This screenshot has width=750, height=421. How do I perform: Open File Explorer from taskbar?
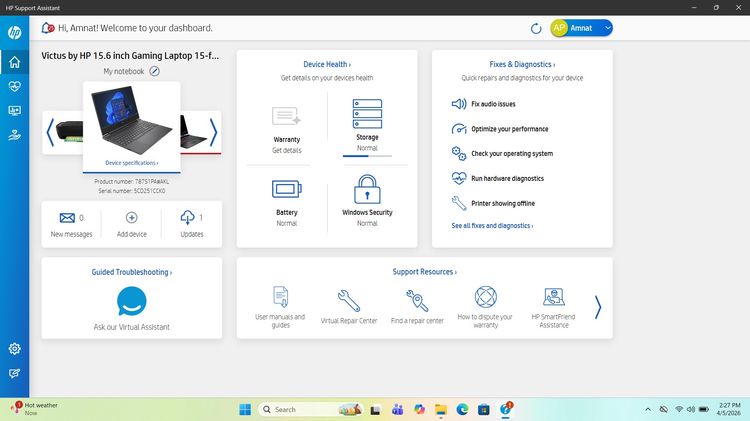click(441, 410)
